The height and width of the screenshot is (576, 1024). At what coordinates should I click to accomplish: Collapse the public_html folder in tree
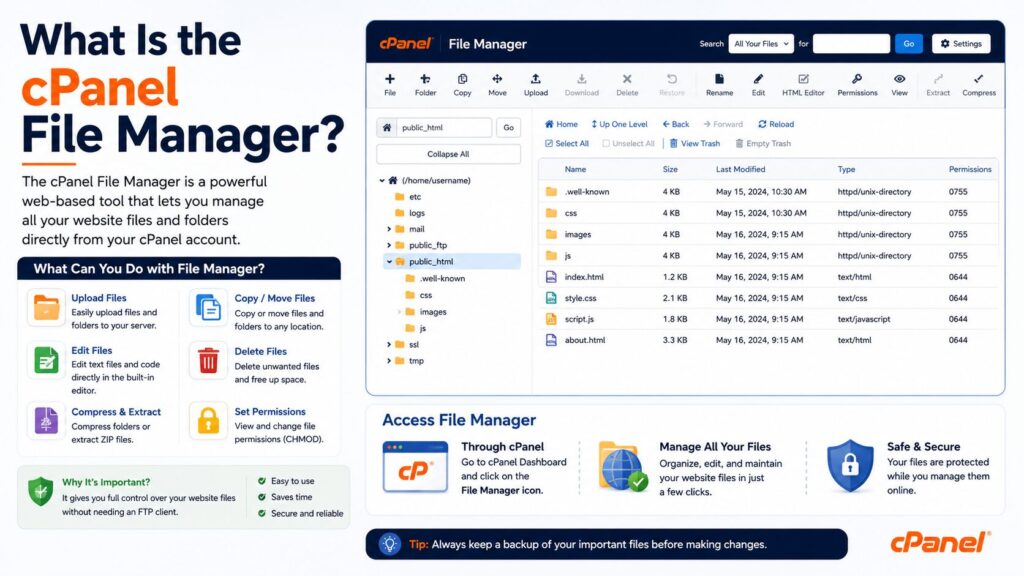[389, 261]
